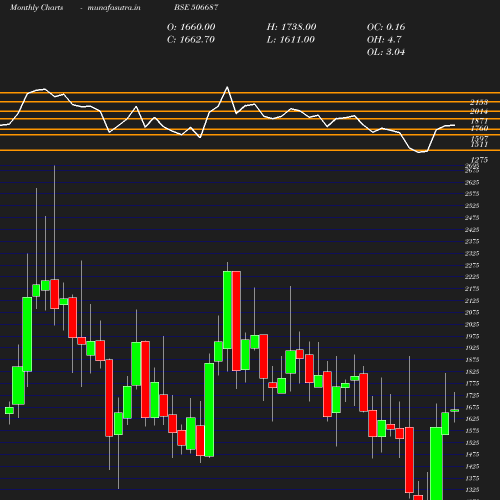Viewport: 500px width, 500px height.
Task: Click the 1375 price axis label
Action: click(472, 478)
